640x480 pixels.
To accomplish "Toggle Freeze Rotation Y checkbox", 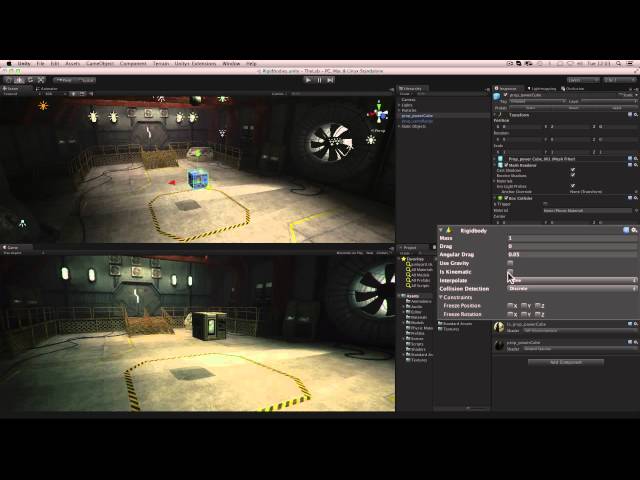I will (x=524, y=314).
